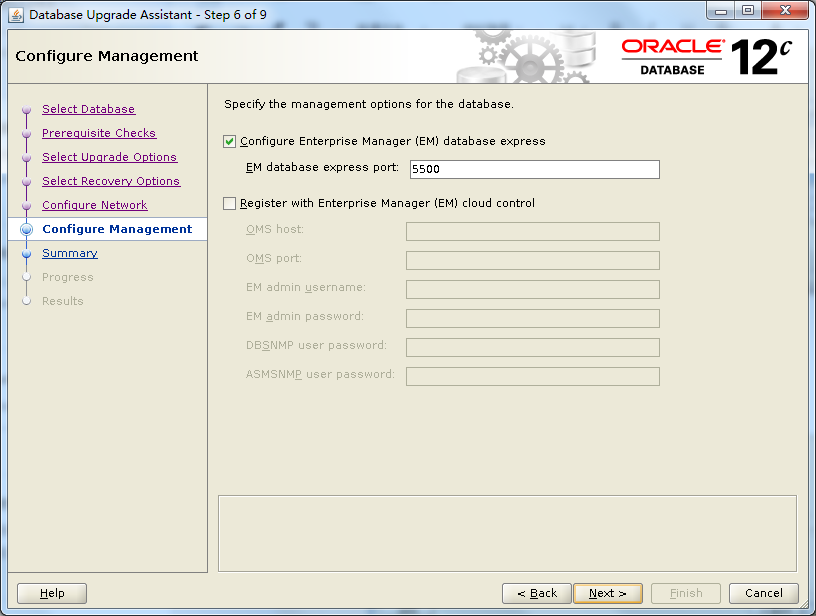This screenshot has height=616, width=816.
Task: Open the Prerequisite Checks step
Action: [x=99, y=133]
